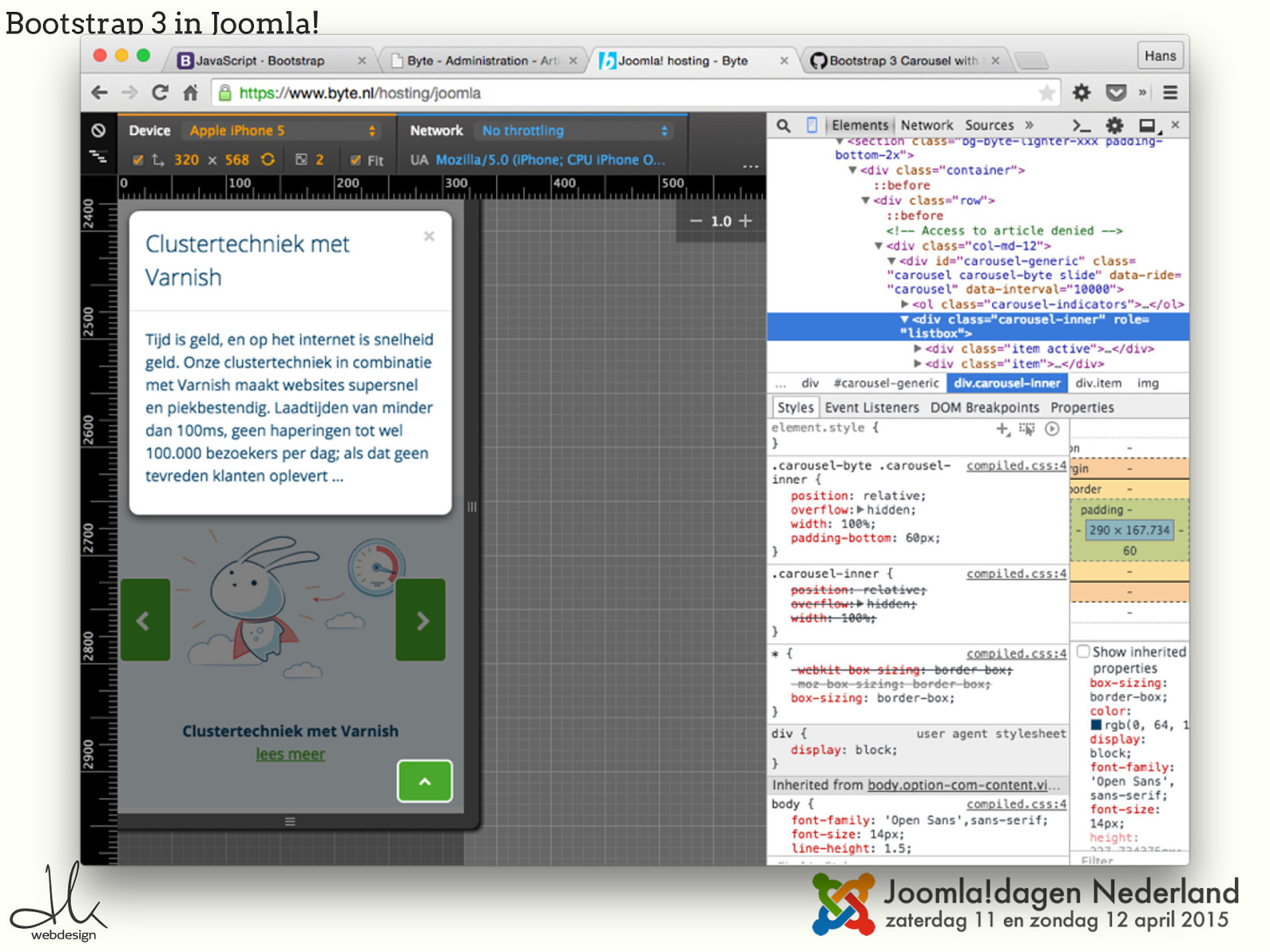The image size is (1270, 952).
Task: Change DevTools dock side
Action: (1149, 125)
